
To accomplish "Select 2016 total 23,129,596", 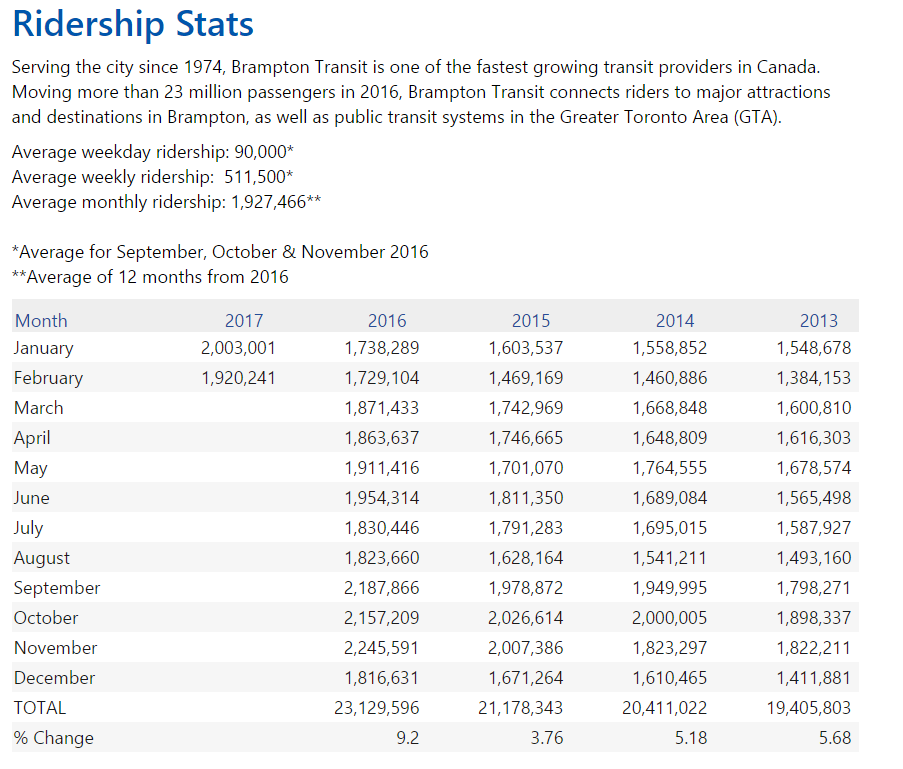I will 377,708.
